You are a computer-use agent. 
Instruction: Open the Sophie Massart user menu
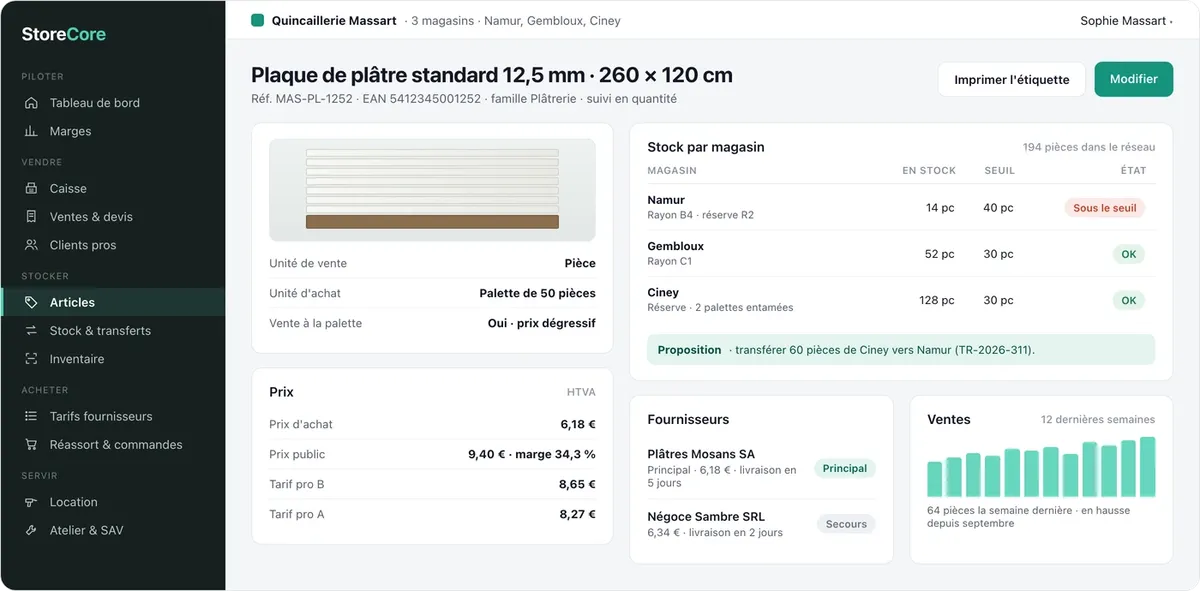(1126, 21)
